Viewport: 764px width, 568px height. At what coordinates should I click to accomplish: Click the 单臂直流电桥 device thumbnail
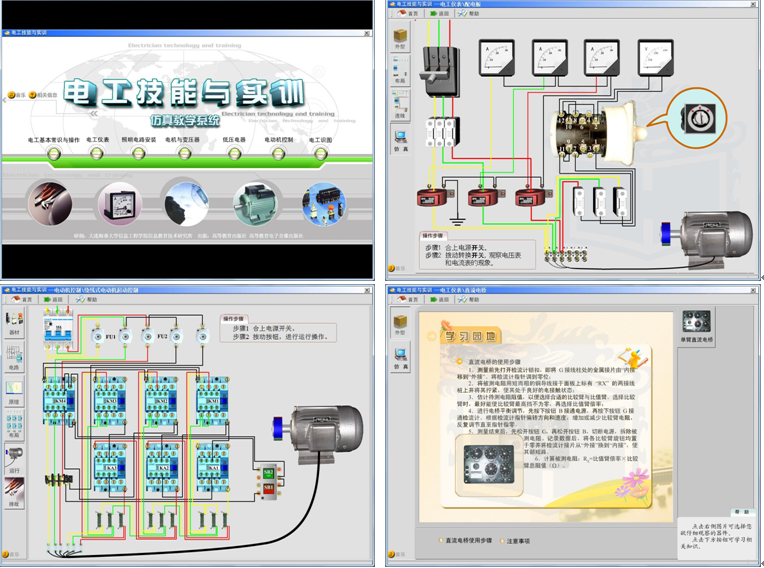(x=697, y=325)
